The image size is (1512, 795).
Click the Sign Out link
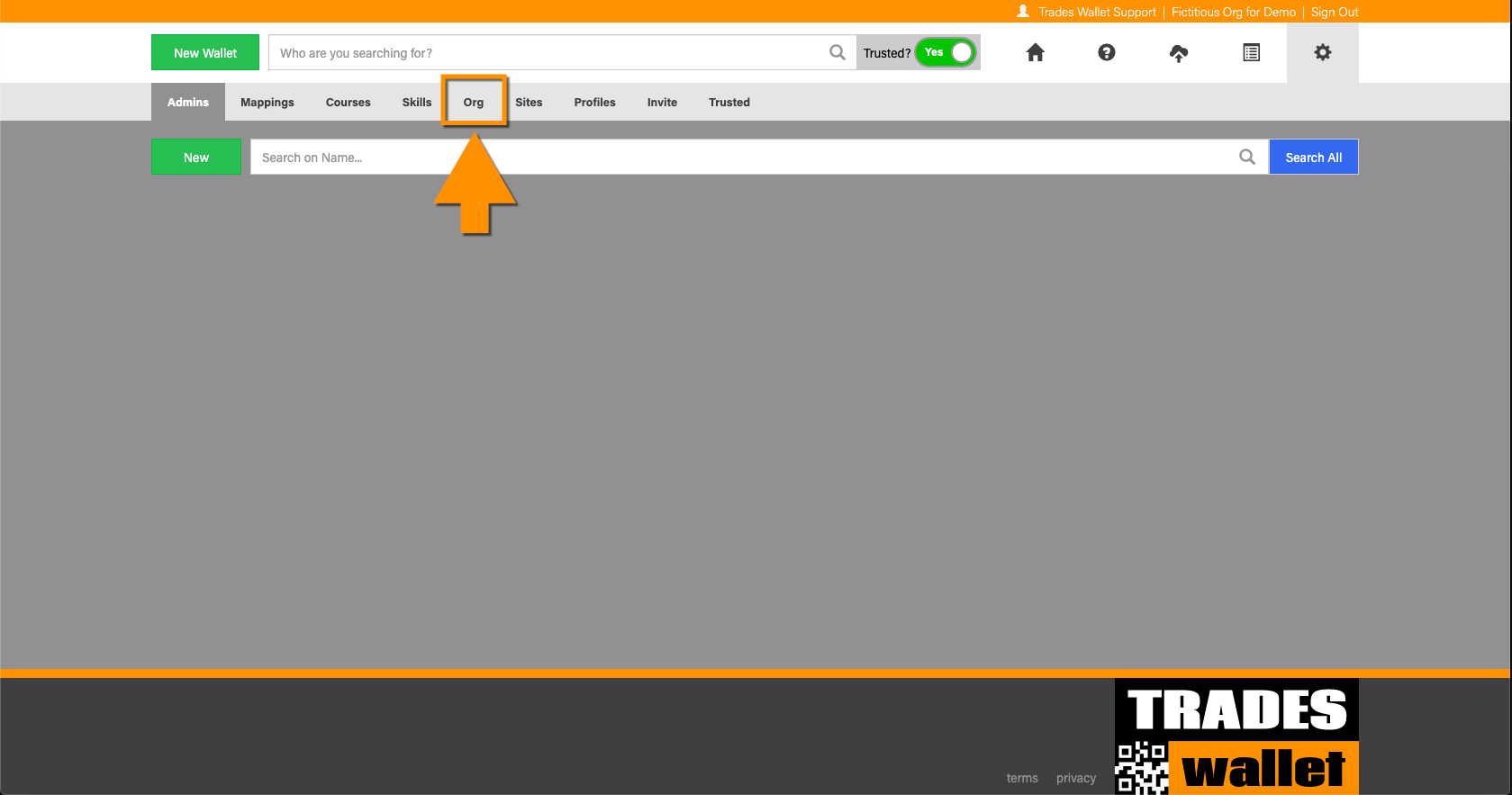(x=1334, y=12)
